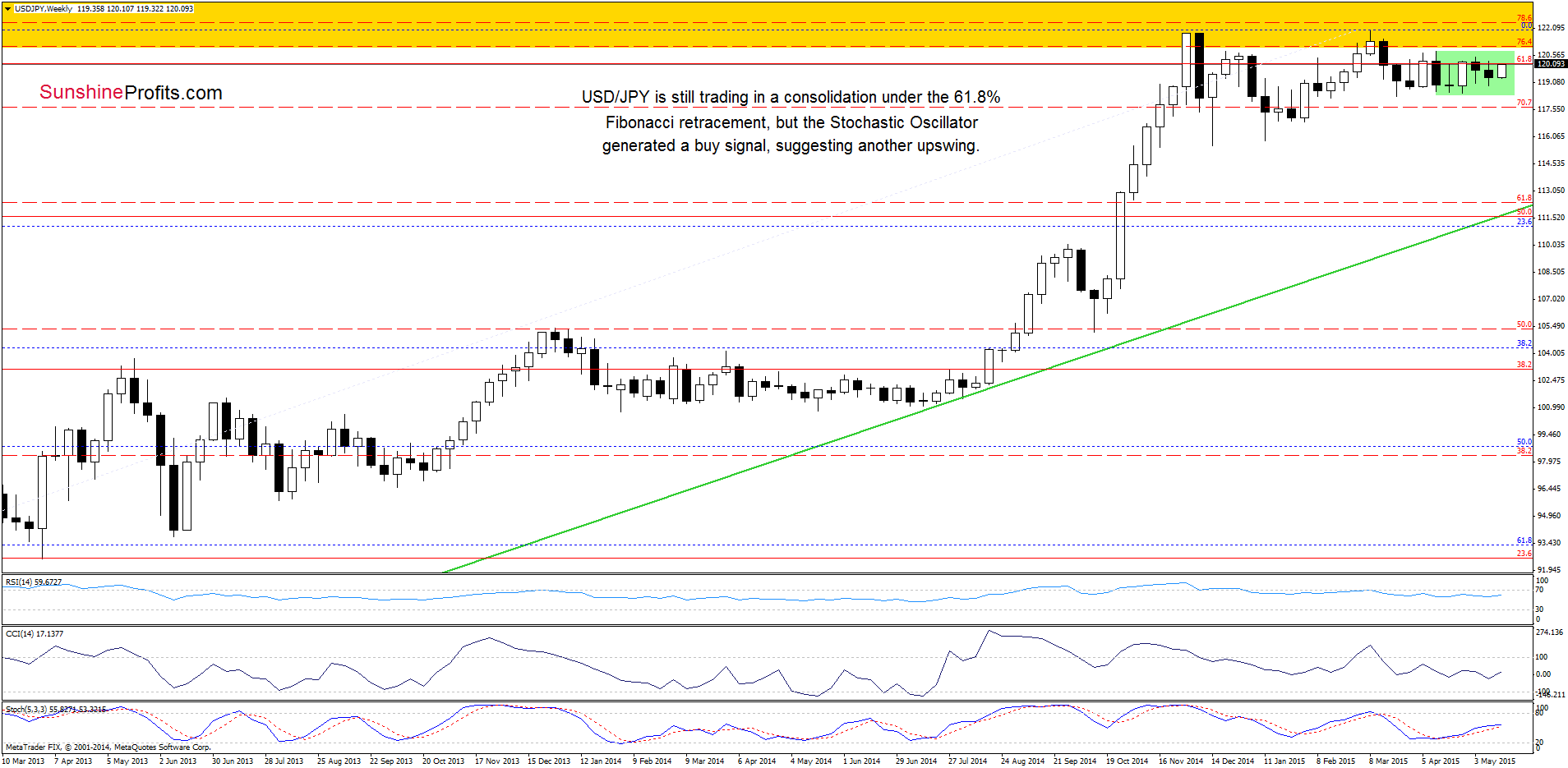Viewport: 1568px width, 768px height.
Task: Click the 9 Feb 2014 date label
Action: (653, 761)
